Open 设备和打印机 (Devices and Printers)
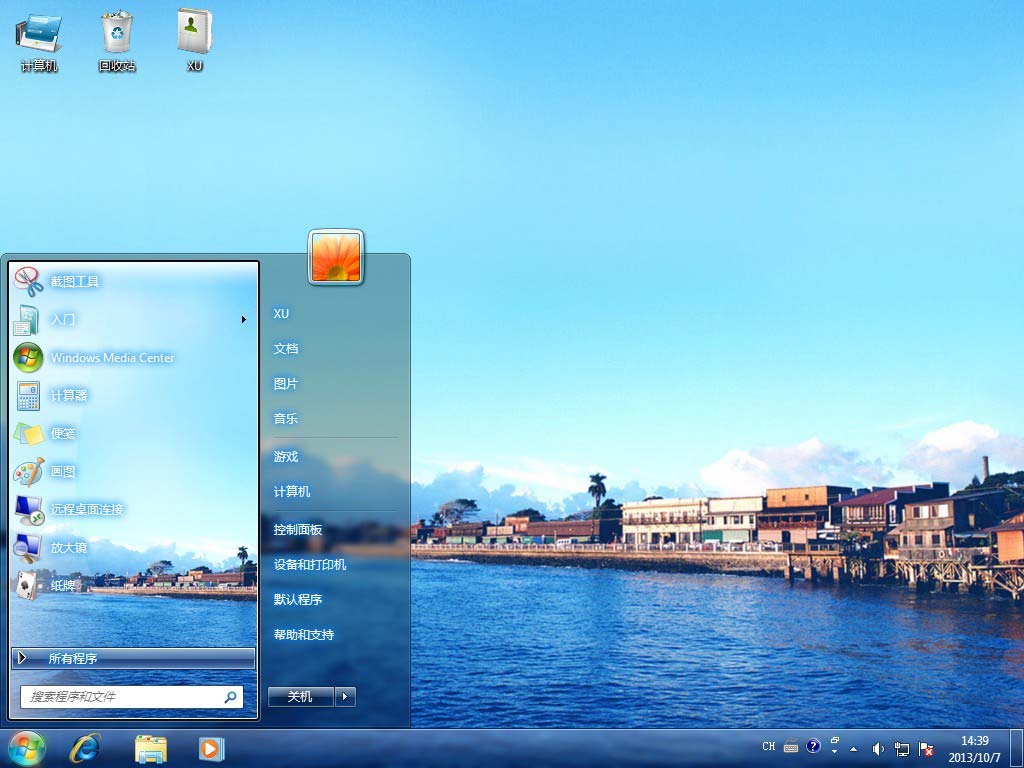This screenshot has height=768, width=1024. point(310,565)
